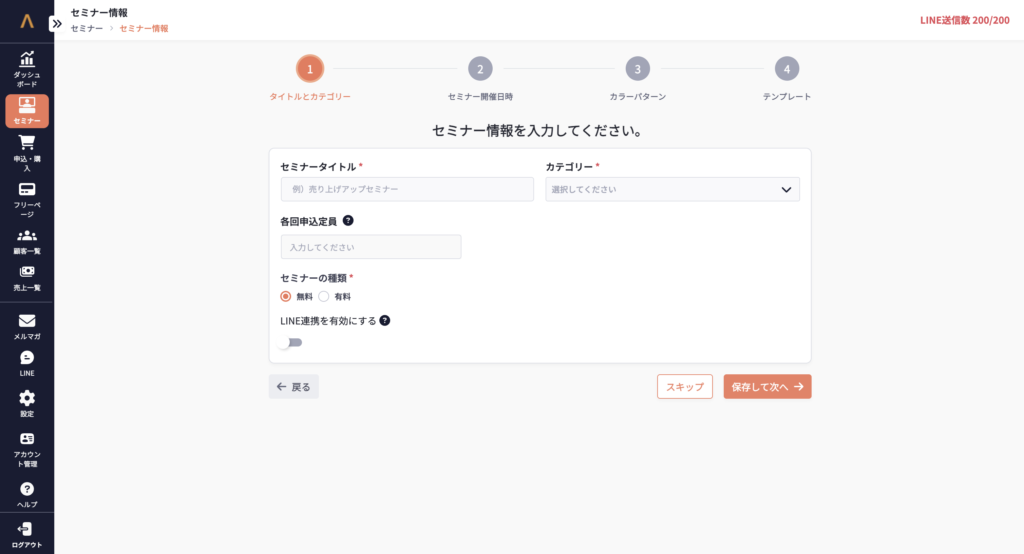Click the スキップ button
The height and width of the screenshot is (554, 1024).
coord(685,387)
